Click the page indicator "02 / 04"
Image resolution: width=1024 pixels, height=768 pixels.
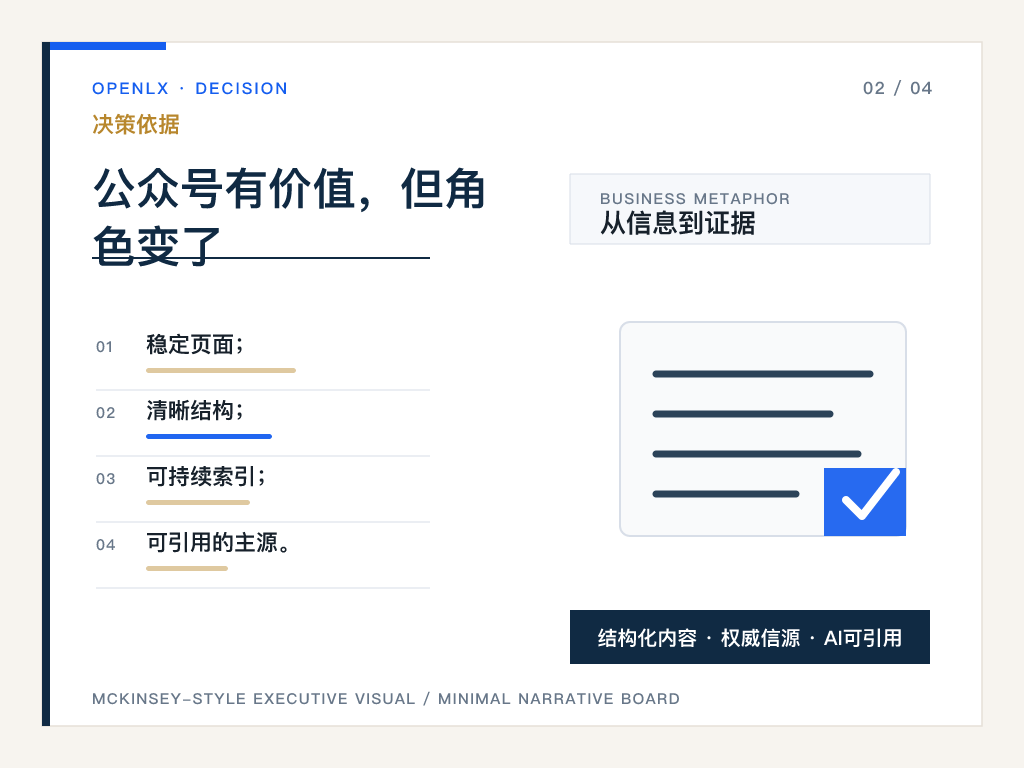[897, 88]
